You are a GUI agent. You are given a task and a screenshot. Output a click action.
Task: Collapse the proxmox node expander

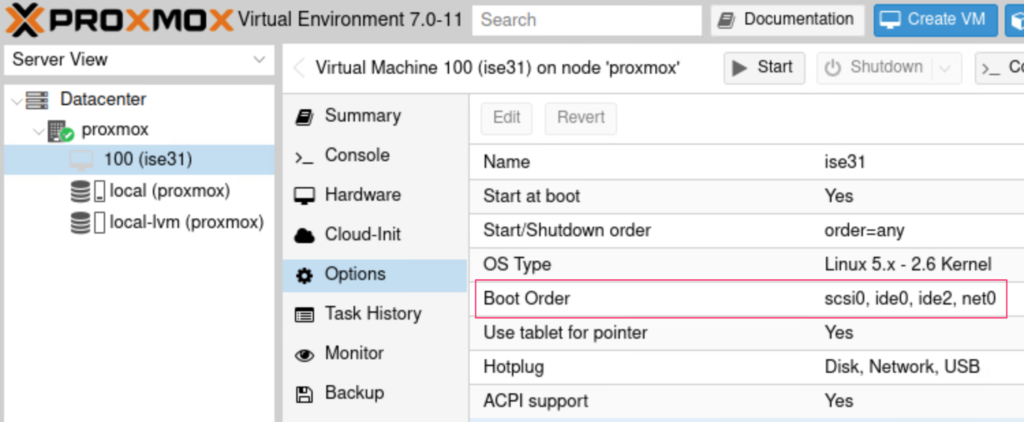(x=39, y=130)
